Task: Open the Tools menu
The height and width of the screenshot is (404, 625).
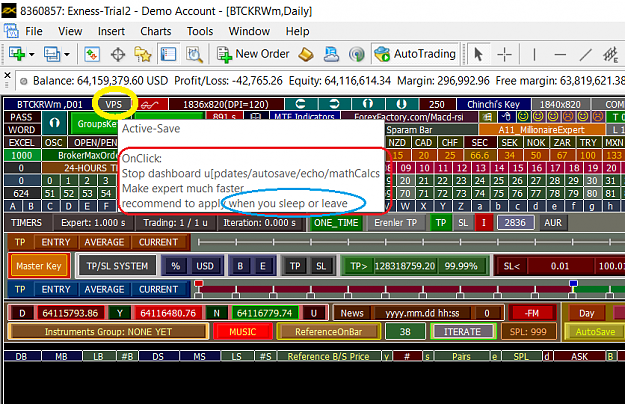Action: 200,31
